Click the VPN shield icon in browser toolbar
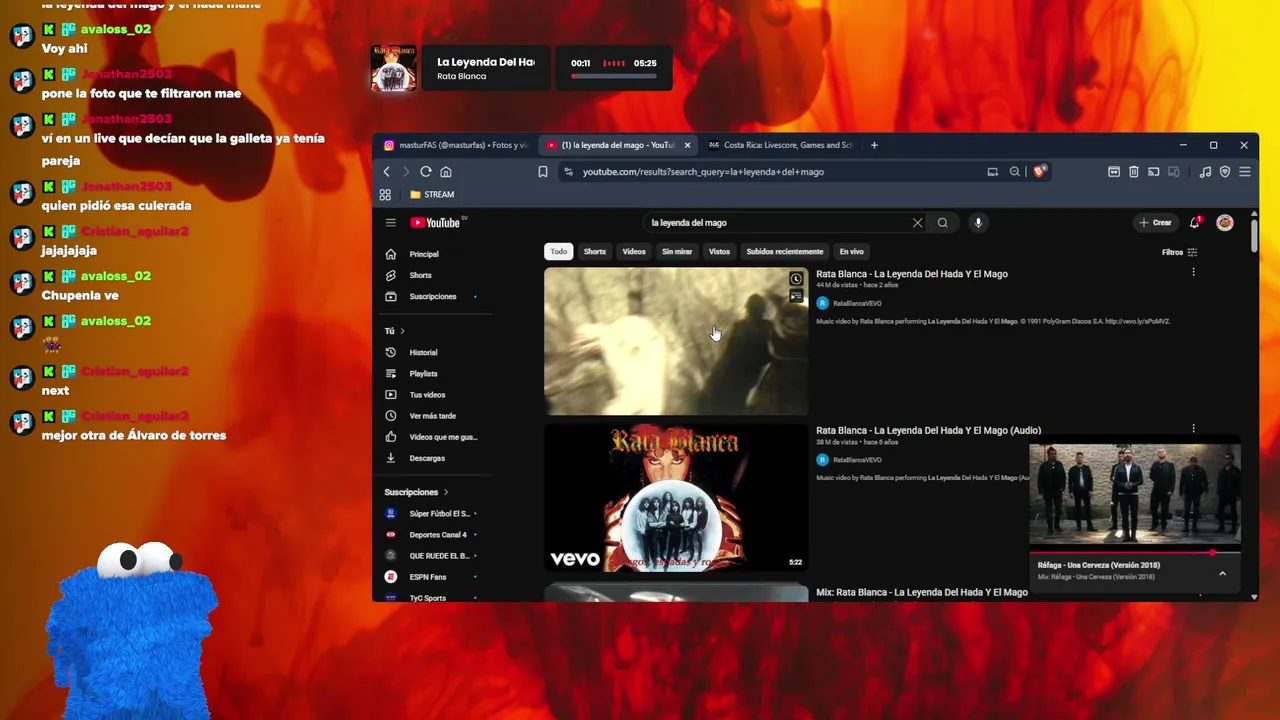Image resolution: width=1280 pixels, height=720 pixels. pos(1225,172)
